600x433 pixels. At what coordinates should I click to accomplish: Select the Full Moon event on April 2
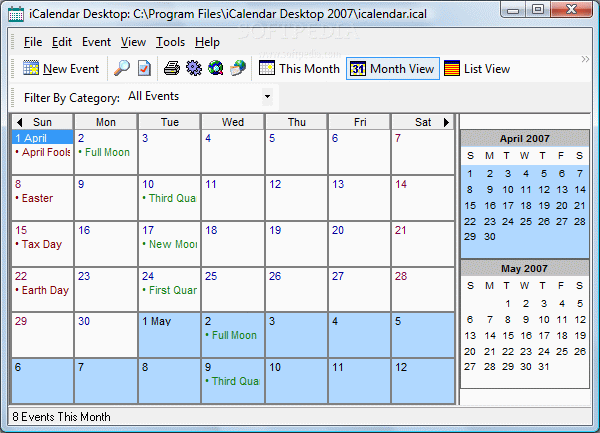pyautogui.click(x=104, y=152)
